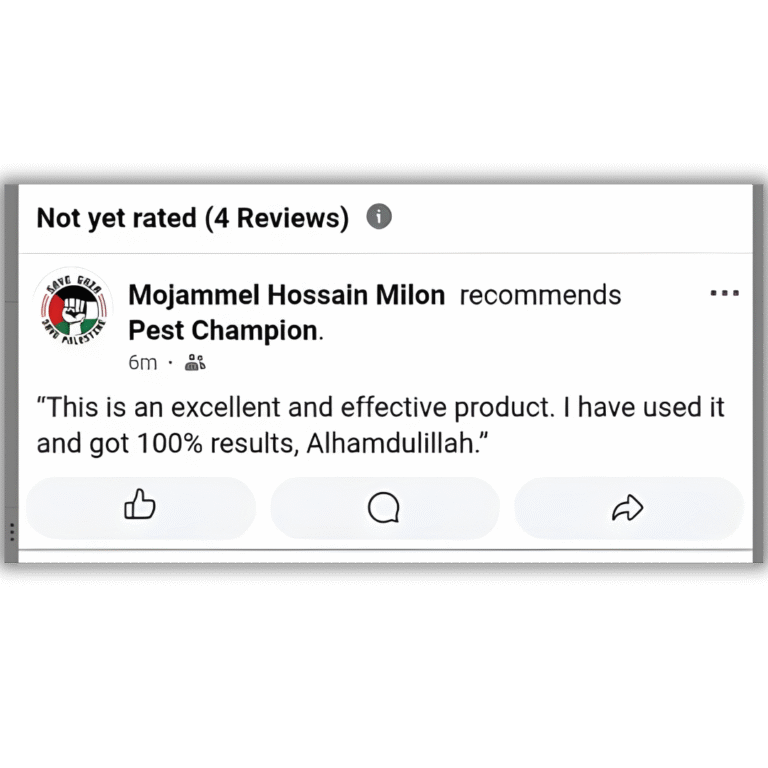Click the '(4 Reviews)' count text
The image size is (768, 768).
pyautogui.click(x=277, y=217)
